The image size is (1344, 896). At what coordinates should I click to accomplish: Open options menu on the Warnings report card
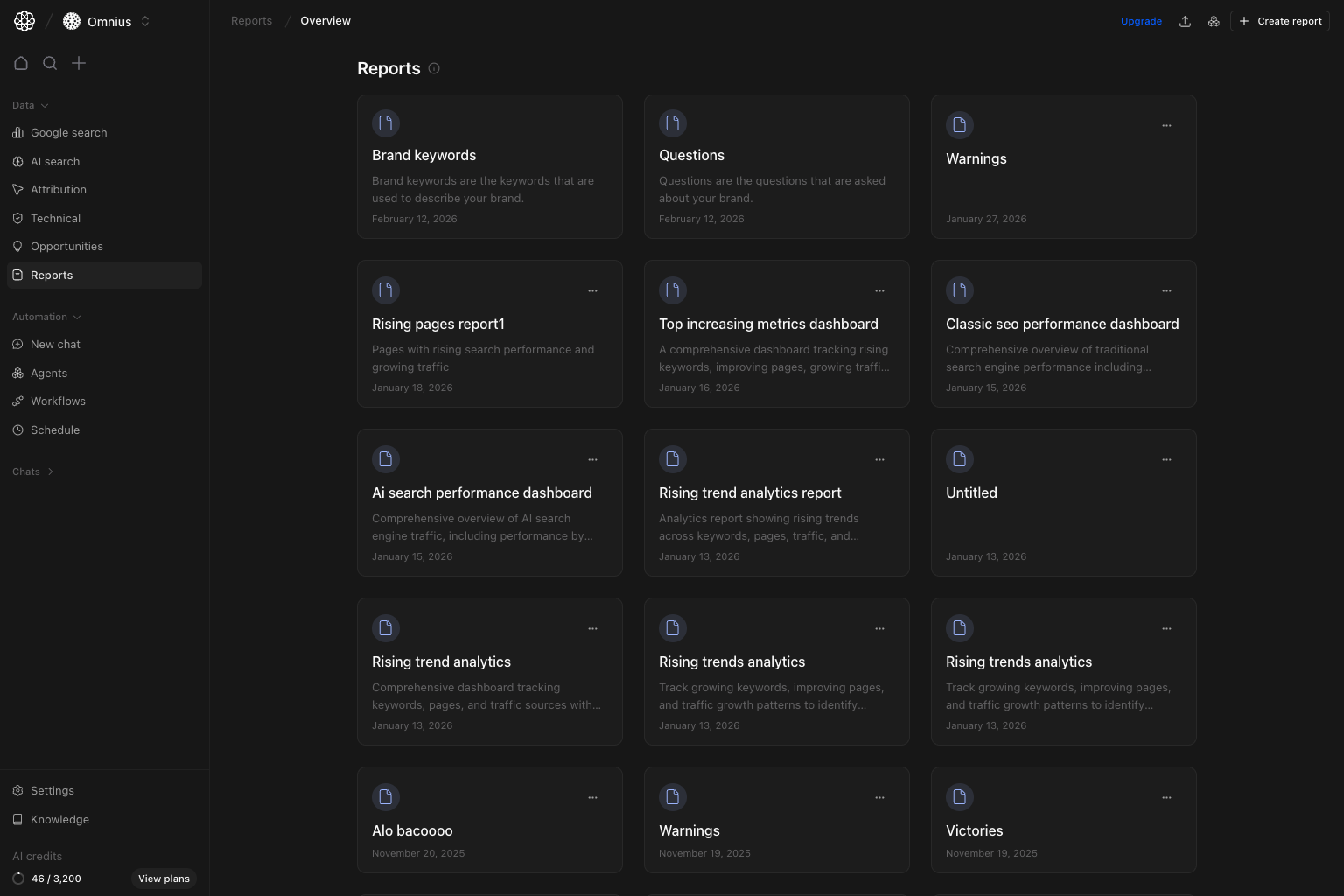[1166, 125]
